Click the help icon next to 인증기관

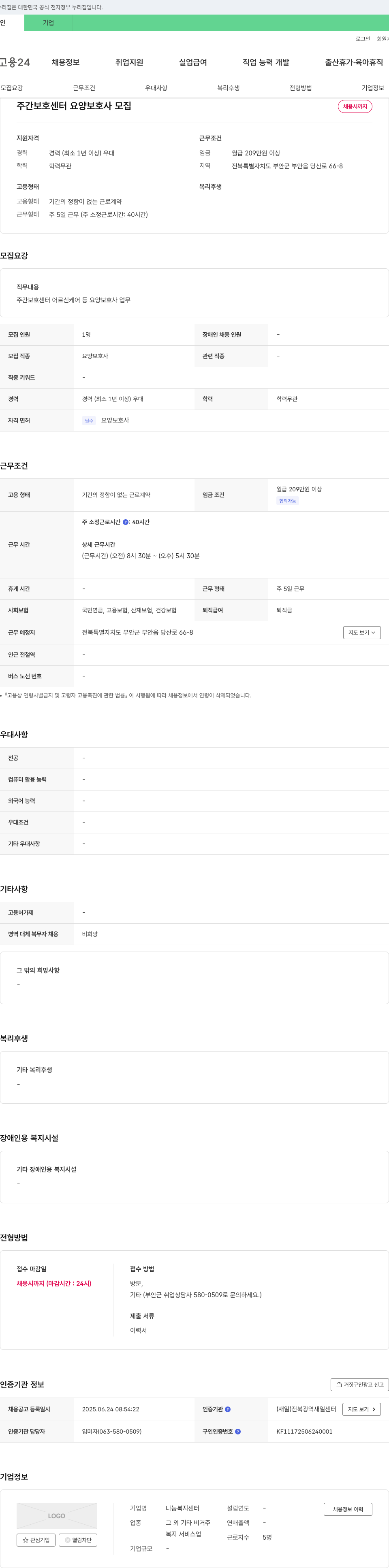click(227, 1409)
